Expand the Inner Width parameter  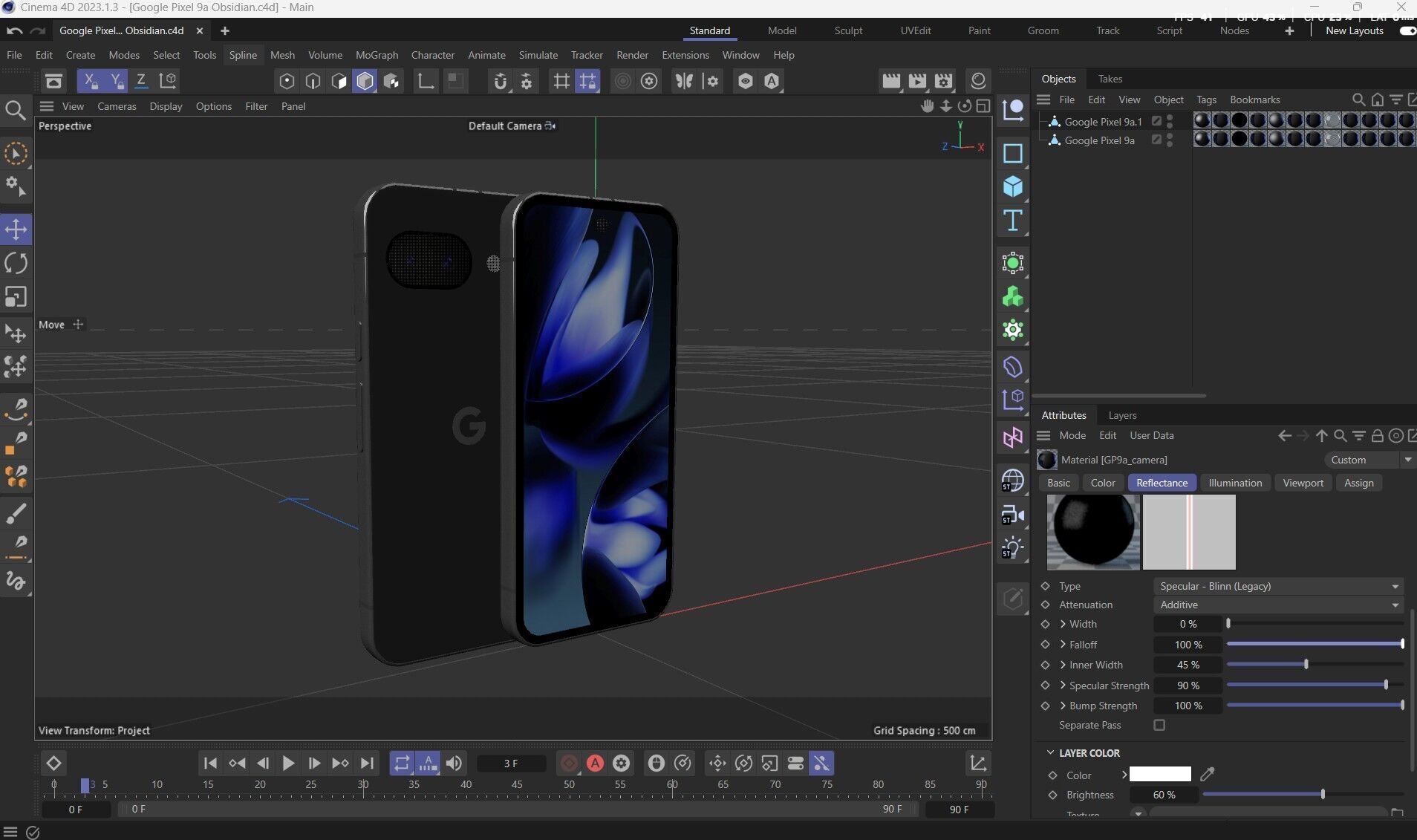click(1063, 665)
